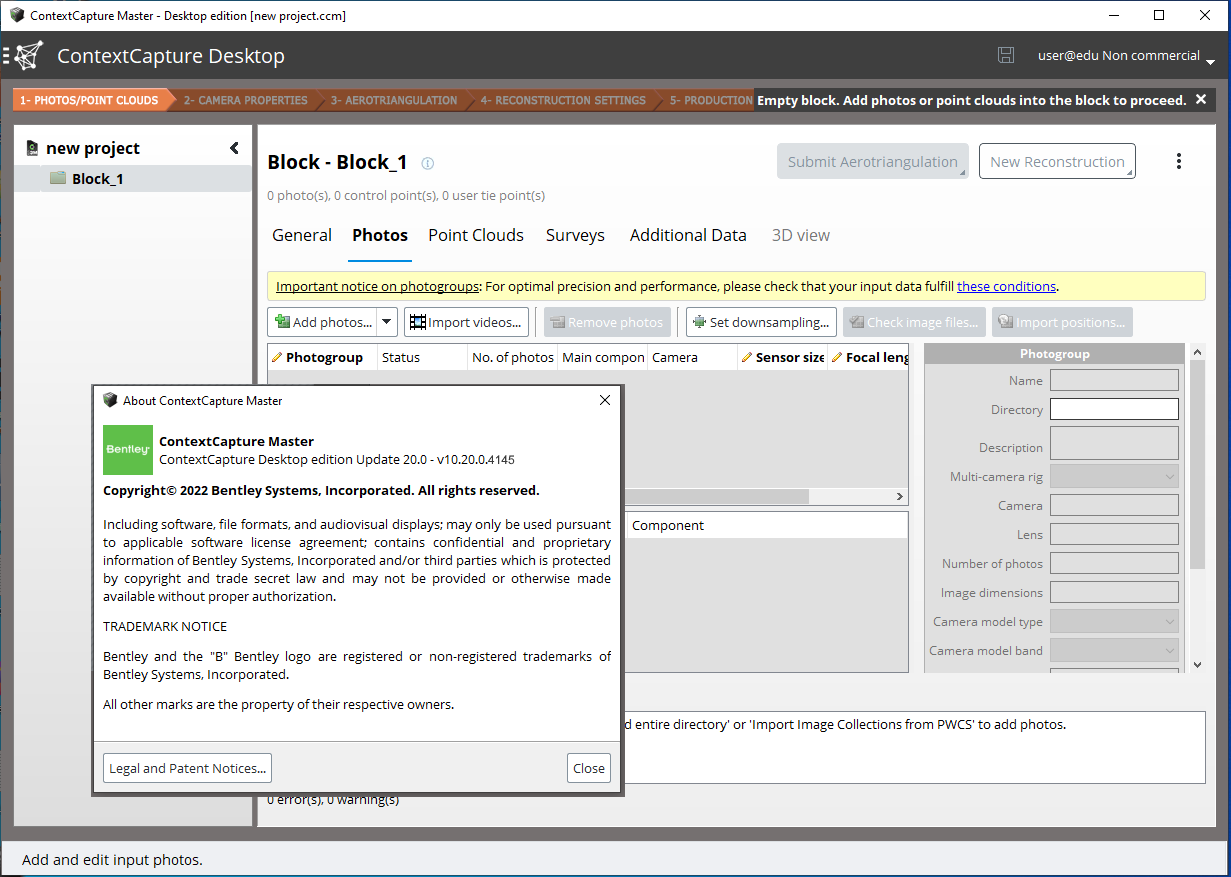Screen dimensions: 1231x877
Task: Open Set downsampling options
Action: [761, 322]
